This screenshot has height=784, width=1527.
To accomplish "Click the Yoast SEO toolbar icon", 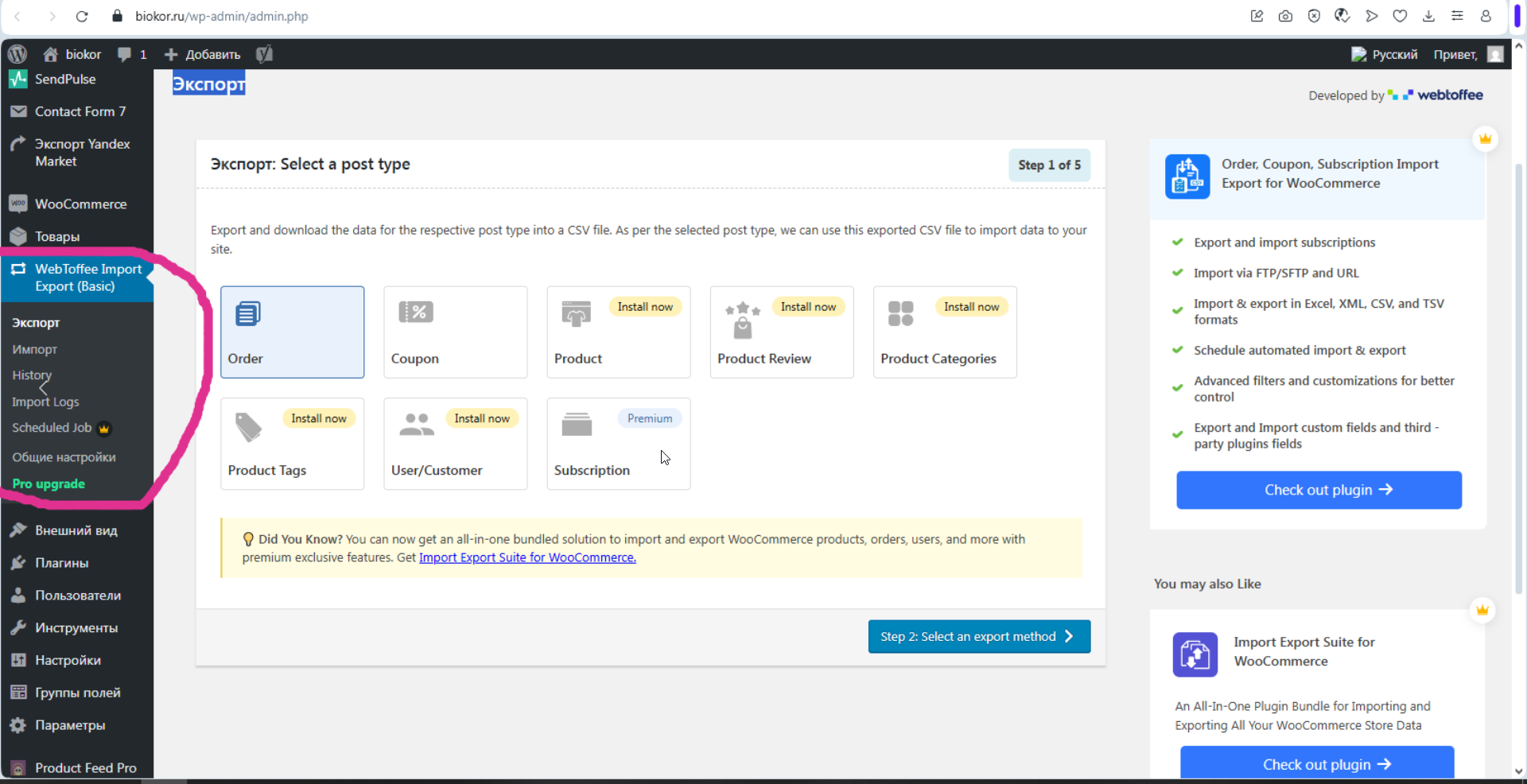I will [x=264, y=54].
